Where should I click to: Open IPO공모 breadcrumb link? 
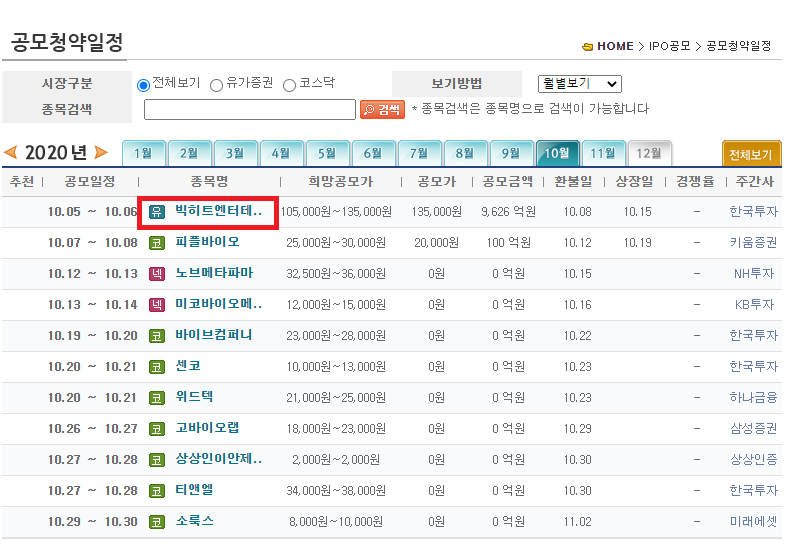tap(669, 46)
